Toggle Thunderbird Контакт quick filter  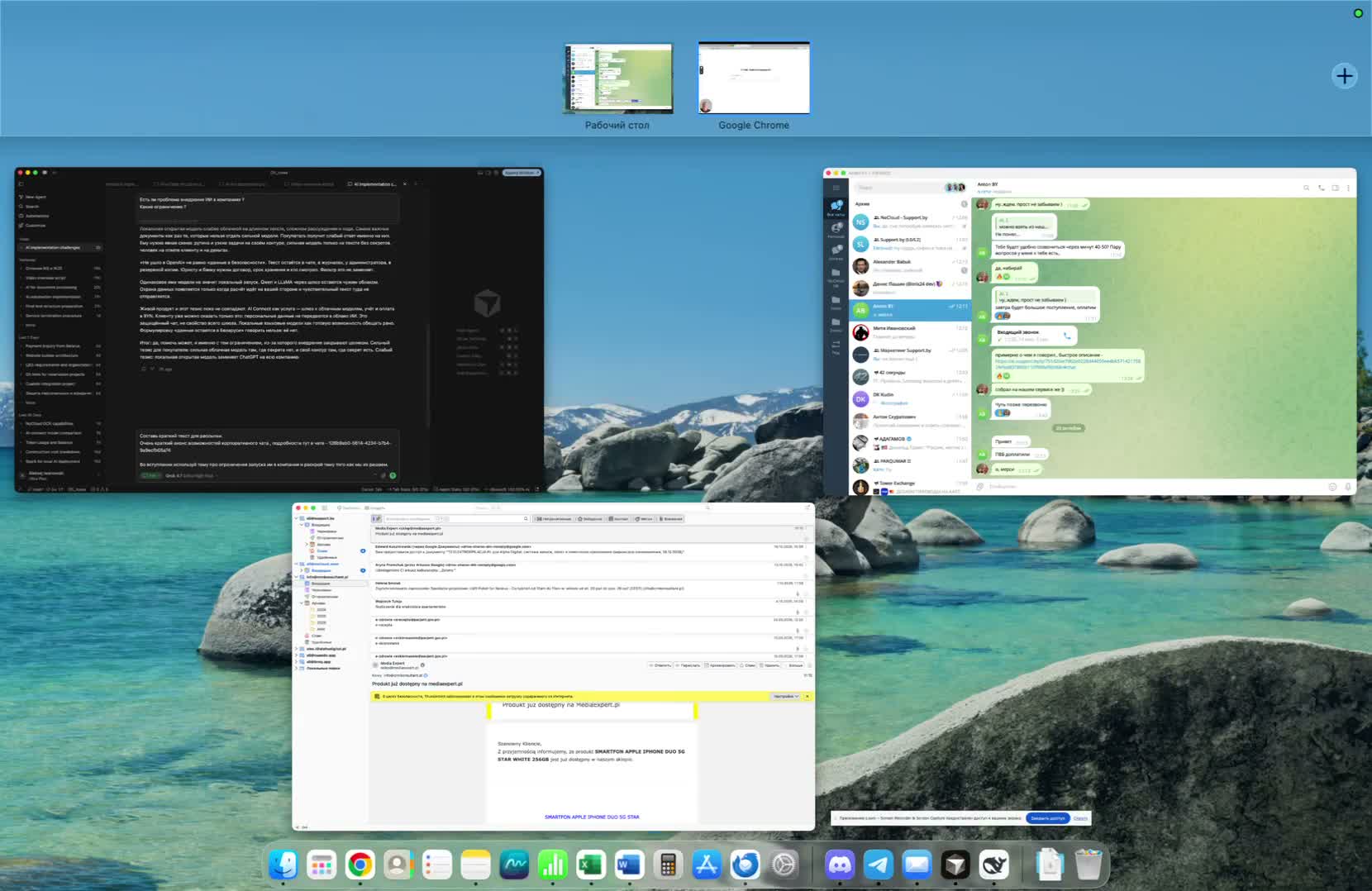pos(618,519)
